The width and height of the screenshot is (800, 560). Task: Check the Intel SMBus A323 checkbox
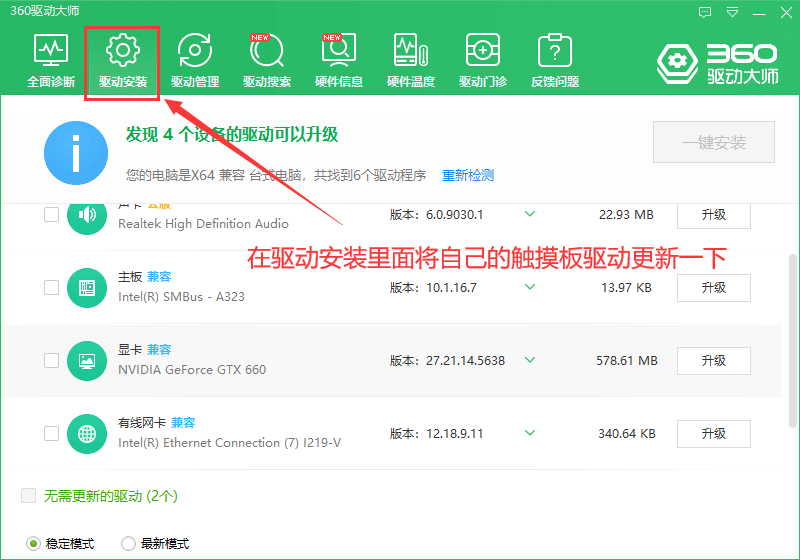click(x=52, y=287)
